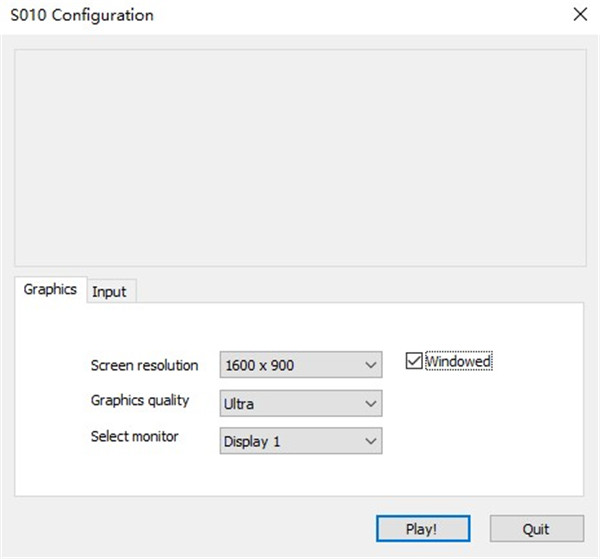The height and width of the screenshot is (559, 600).
Task: Open the Select monitor dropdown
Action: click(300, 441)
